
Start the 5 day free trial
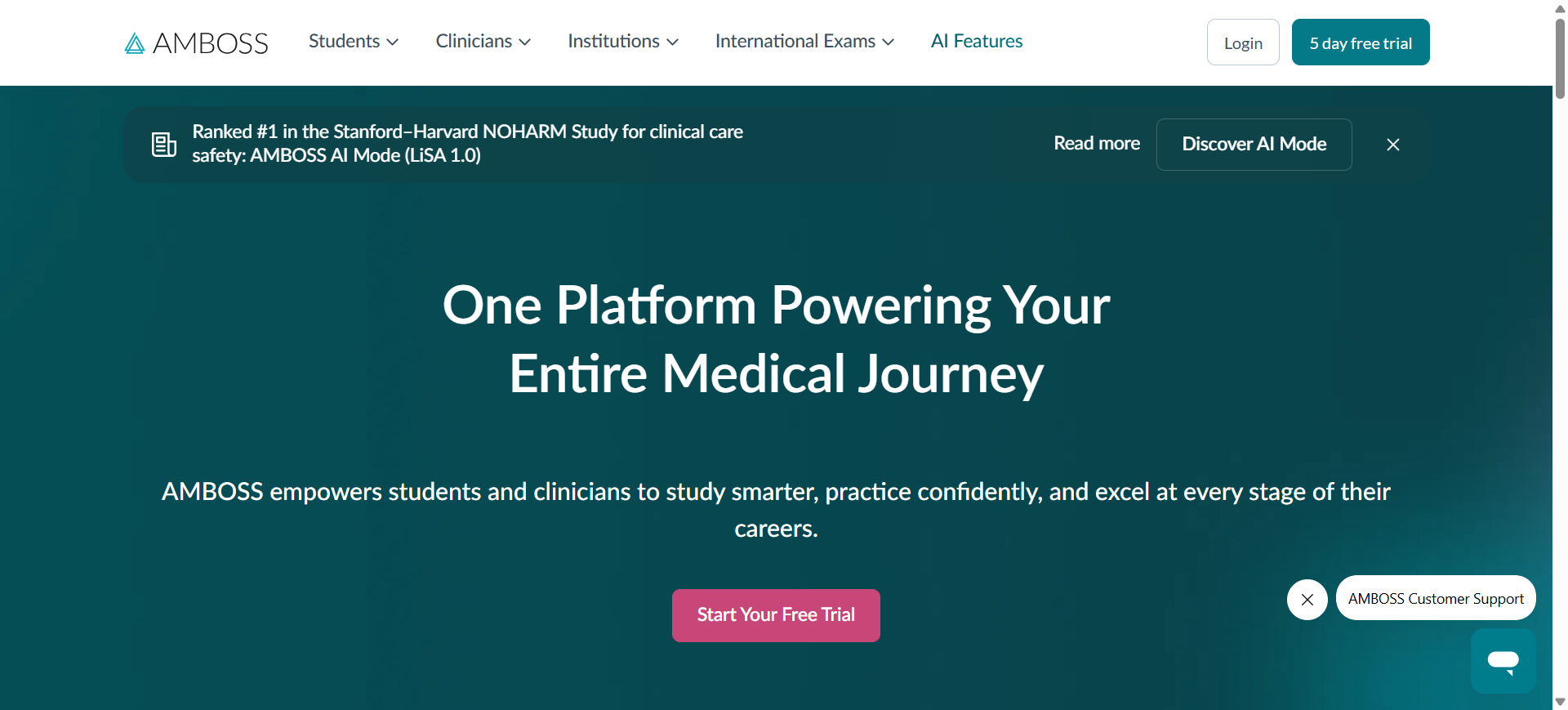point(1361,42)
